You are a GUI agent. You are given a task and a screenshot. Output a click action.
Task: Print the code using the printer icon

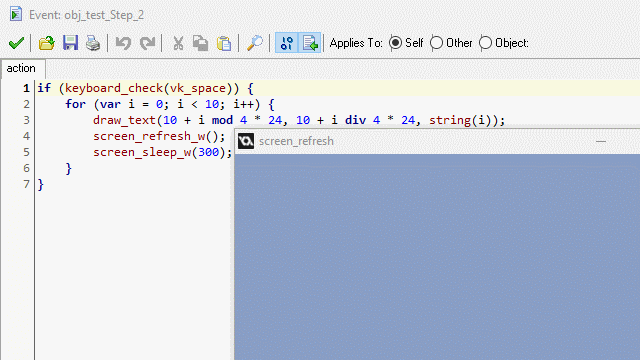pyautogui.click(x=93, y=43)
